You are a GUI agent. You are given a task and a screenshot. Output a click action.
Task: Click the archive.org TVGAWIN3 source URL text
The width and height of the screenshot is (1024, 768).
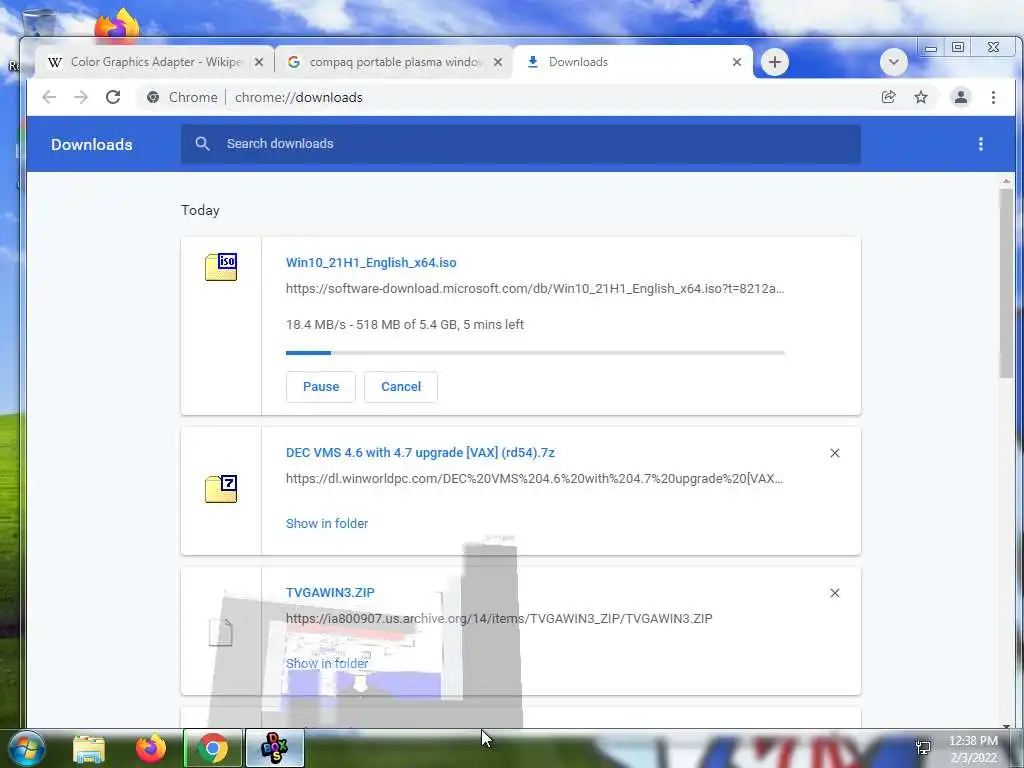pyautogui.click(x=499, y=618)
